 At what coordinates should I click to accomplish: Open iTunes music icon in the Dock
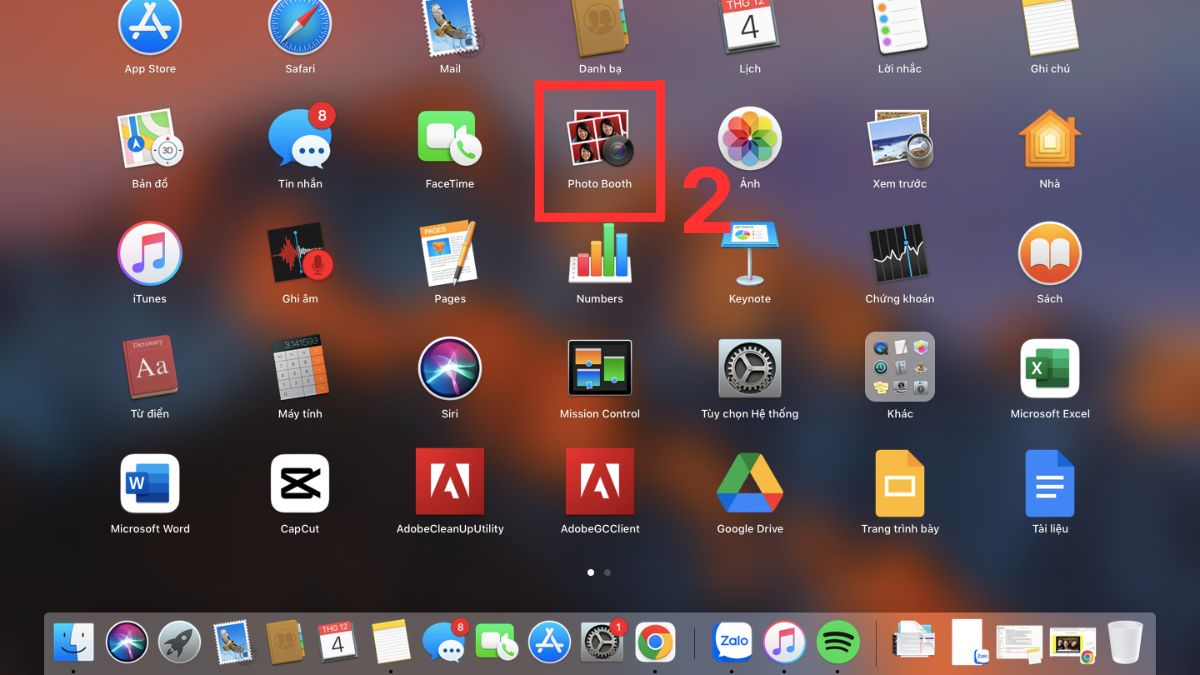pyautogui.click(x=785, y=642)
